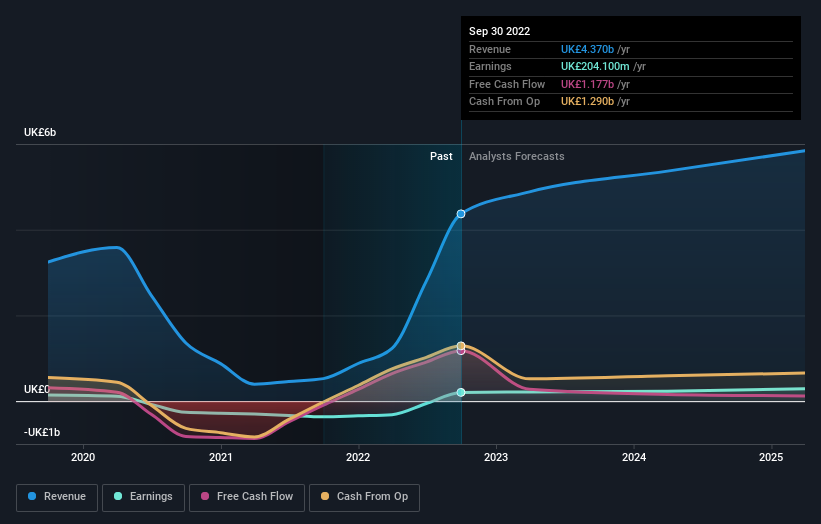This screenshot has width=821, height=524.
Task: Select the 2025 x-axis label
Action: click(771, 457)
